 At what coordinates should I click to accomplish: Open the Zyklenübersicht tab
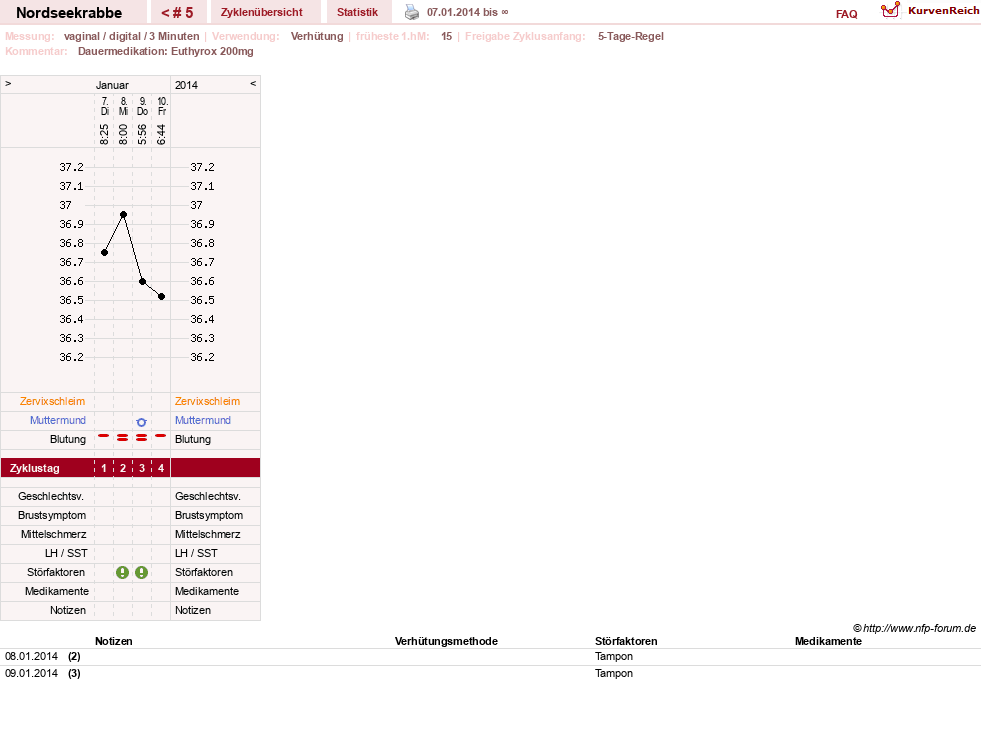(262, 12)
